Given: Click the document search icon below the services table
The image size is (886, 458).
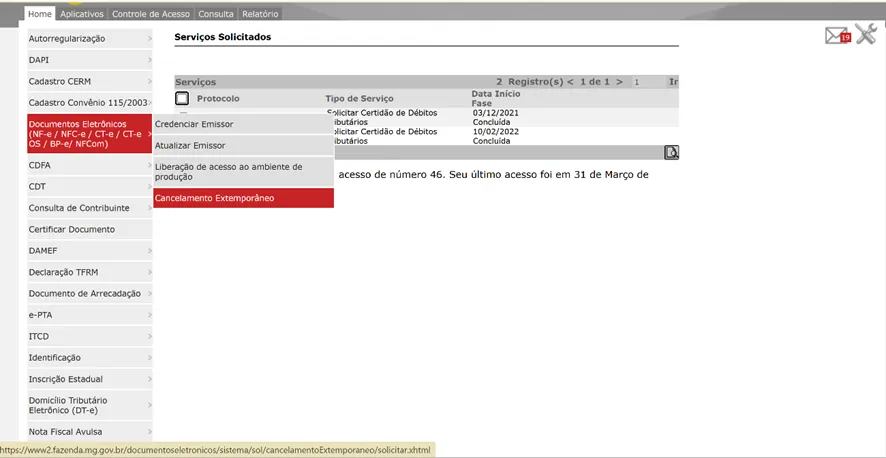Looking at the screenshot, I should (x=671, y=152).
